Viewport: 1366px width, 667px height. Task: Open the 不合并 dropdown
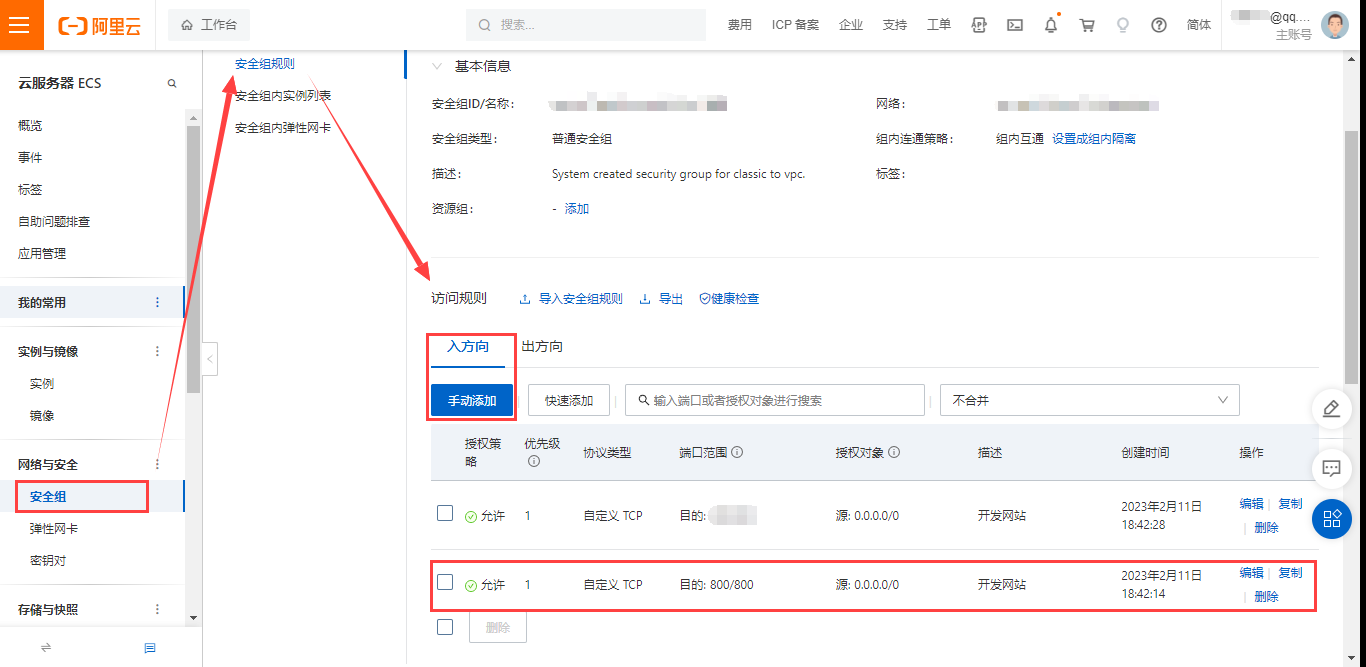coord(1089,400)
